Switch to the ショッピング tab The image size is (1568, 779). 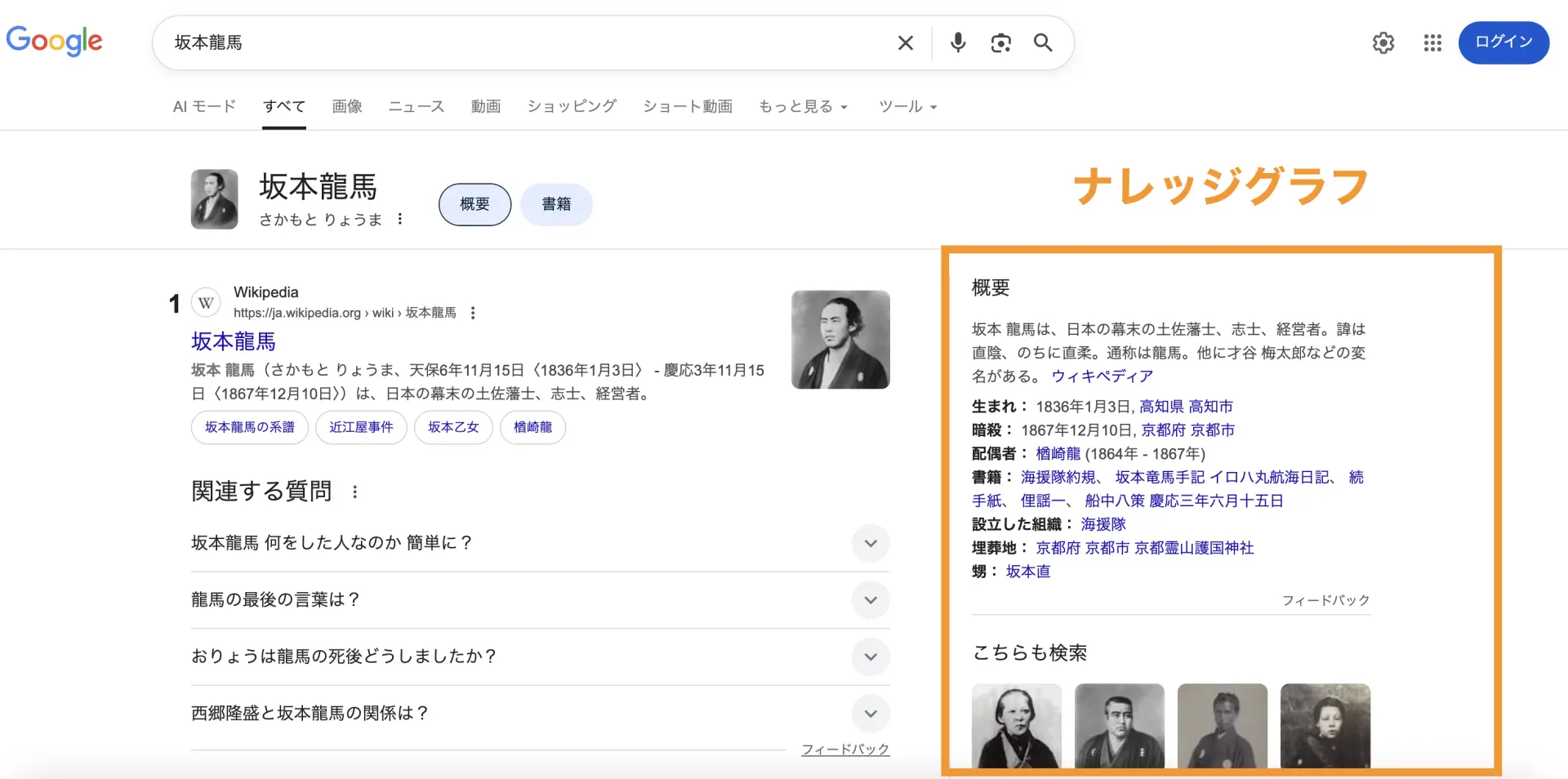tap(572, 106)
